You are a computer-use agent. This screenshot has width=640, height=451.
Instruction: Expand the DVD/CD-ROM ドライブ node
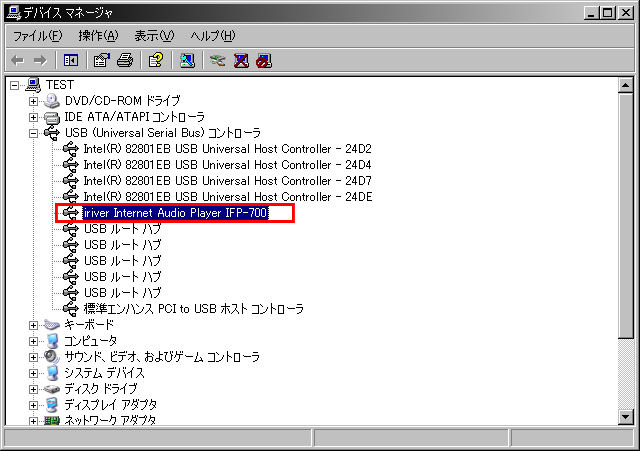coord(33,101)
